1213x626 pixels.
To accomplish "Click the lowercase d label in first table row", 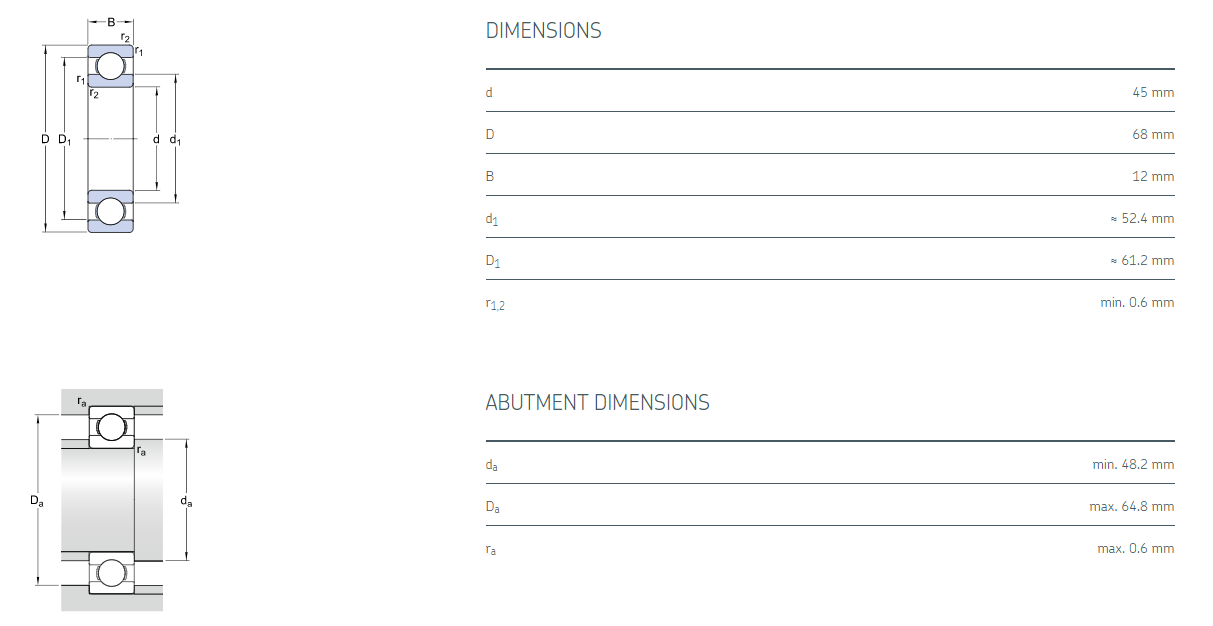I will (489, 92).
